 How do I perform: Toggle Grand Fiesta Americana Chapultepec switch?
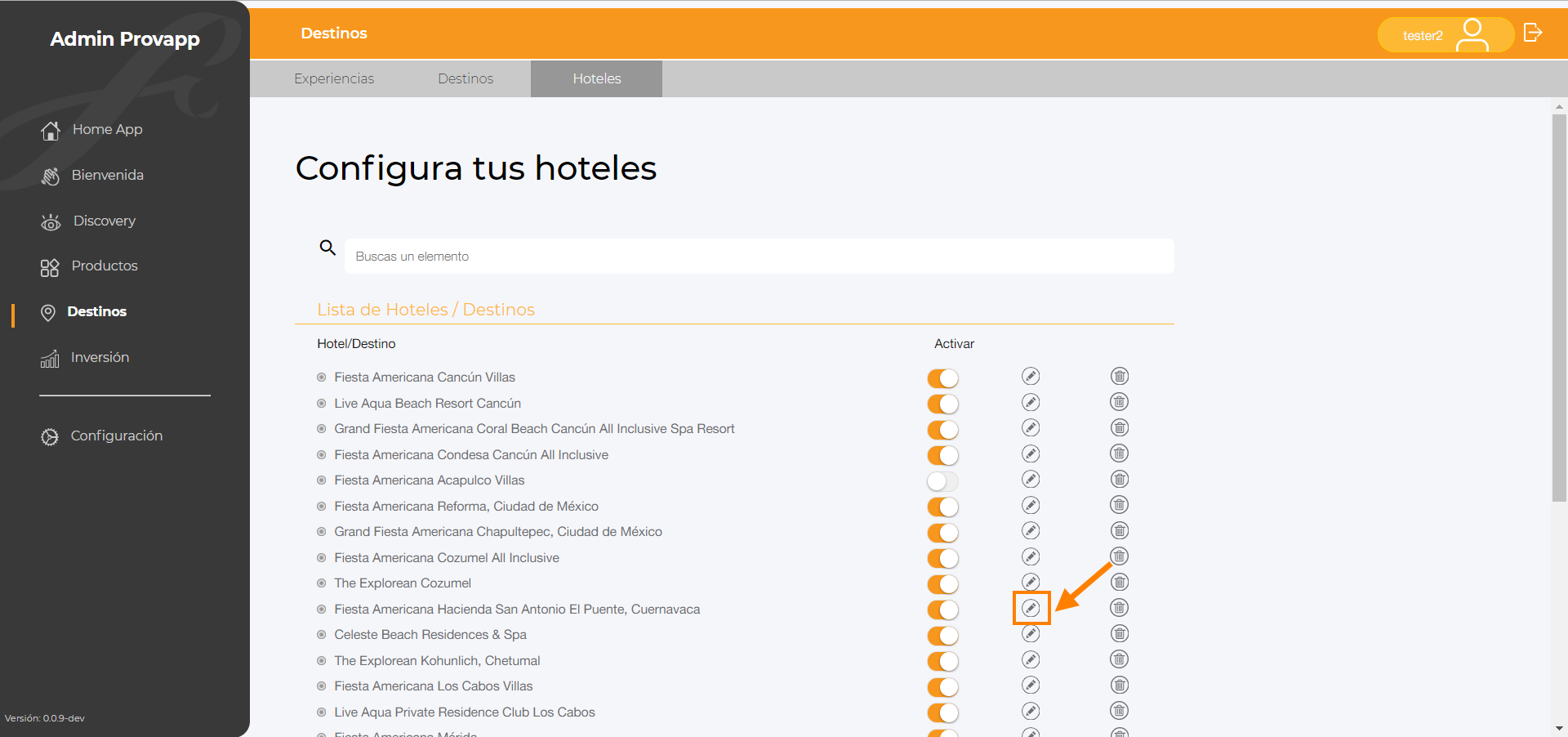pos(942,533)
